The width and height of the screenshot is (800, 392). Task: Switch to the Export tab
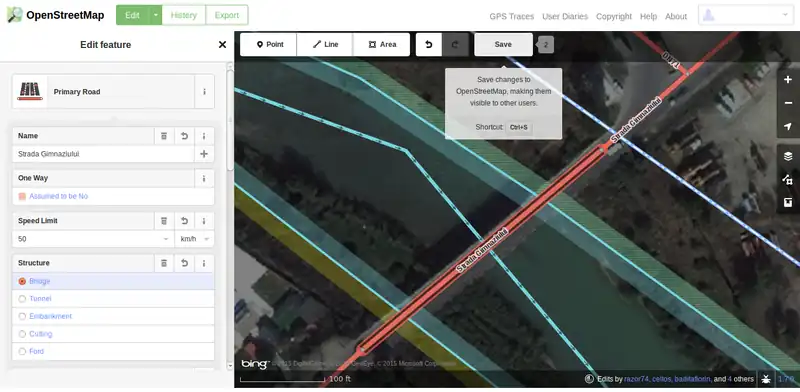point(227,15)
